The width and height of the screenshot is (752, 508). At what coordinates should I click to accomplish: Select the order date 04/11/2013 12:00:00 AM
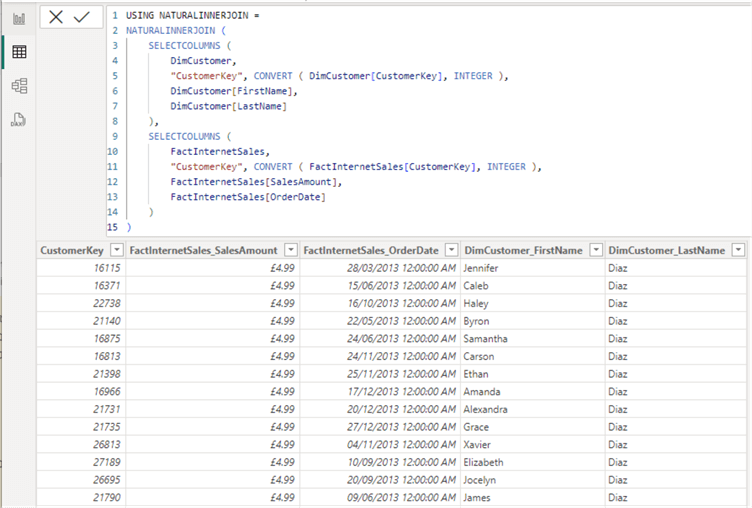click(380, 445)
